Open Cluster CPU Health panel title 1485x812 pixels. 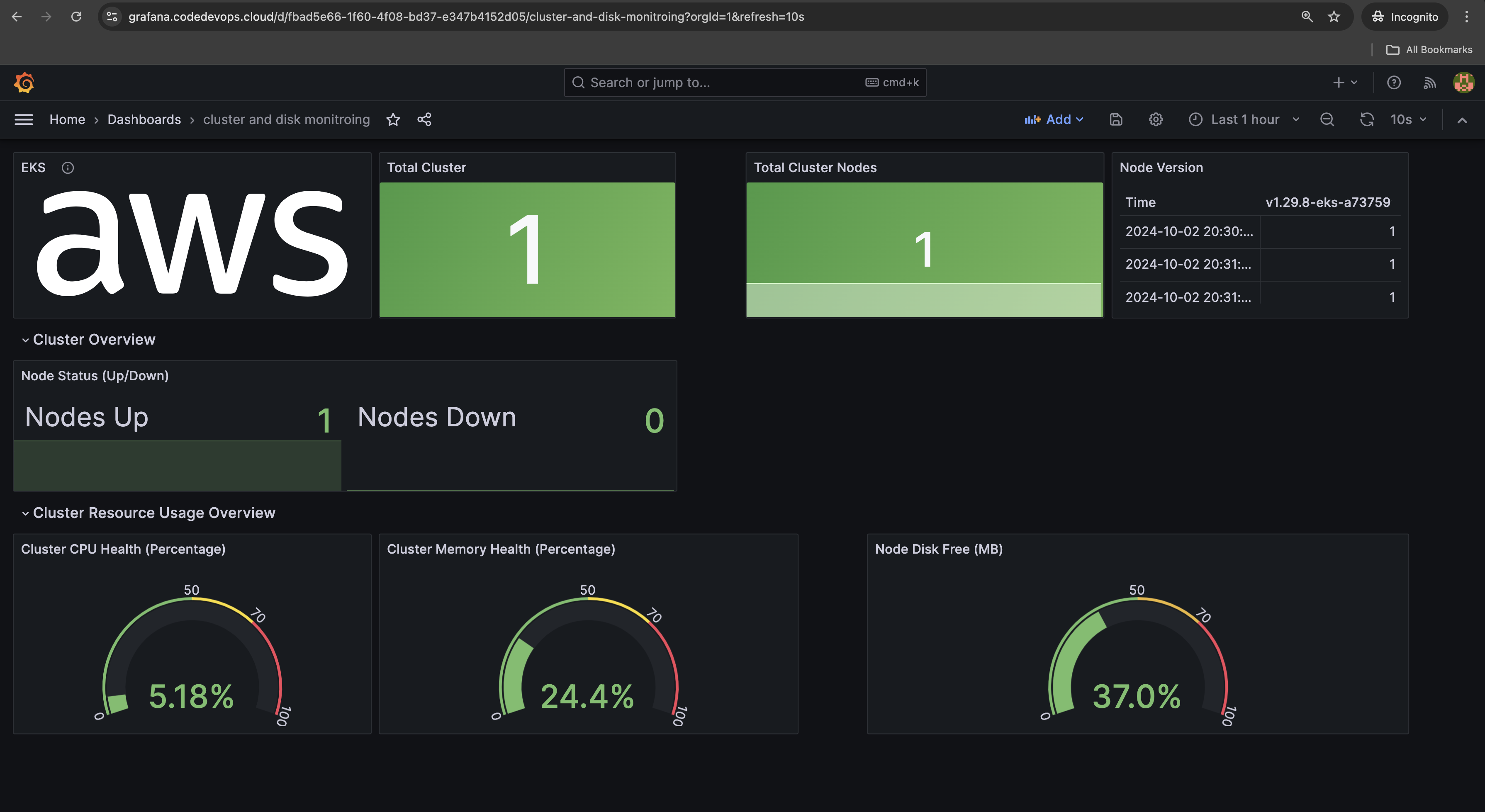123,549
